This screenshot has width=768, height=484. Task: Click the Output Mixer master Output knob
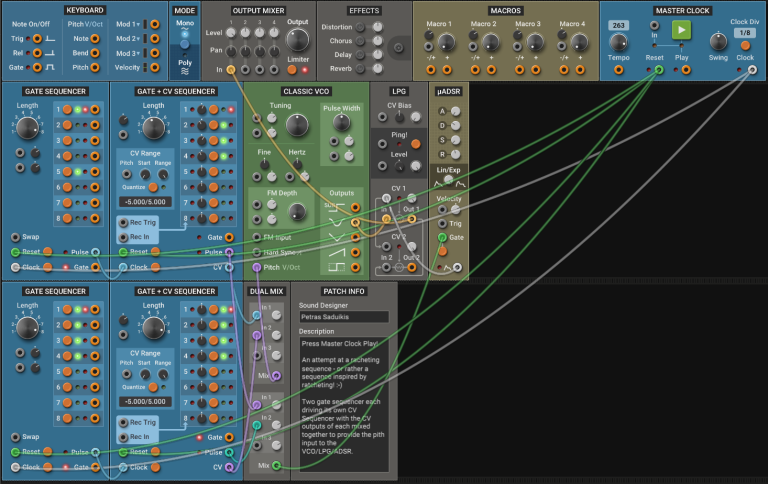(x=297, y=40)
